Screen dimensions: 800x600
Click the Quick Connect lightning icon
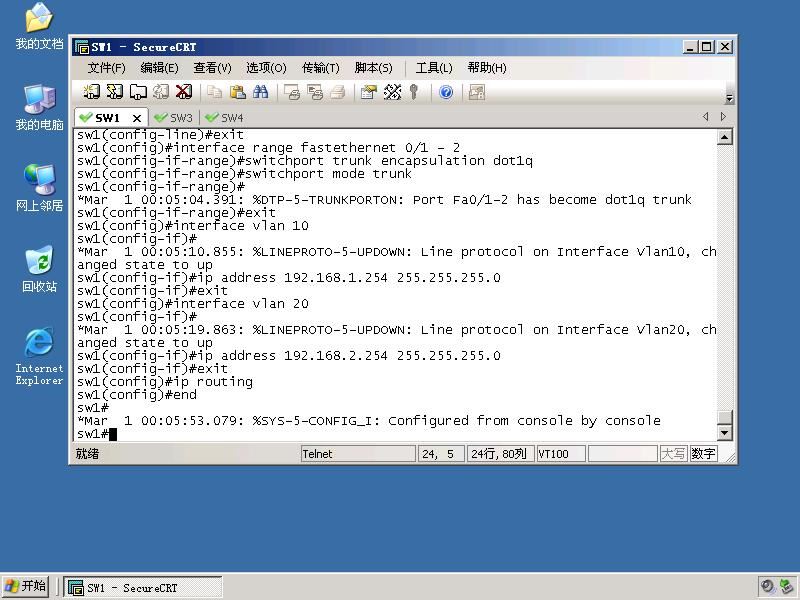(115, 92)
